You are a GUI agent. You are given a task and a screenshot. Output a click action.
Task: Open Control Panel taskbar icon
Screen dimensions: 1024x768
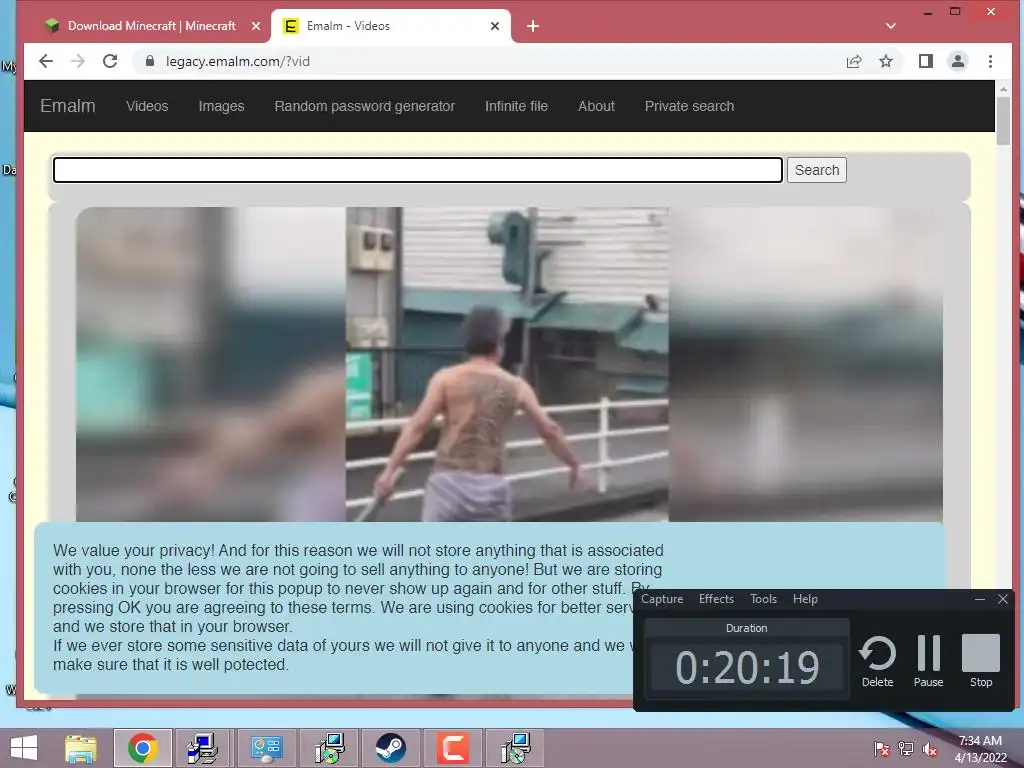(266, 748)
